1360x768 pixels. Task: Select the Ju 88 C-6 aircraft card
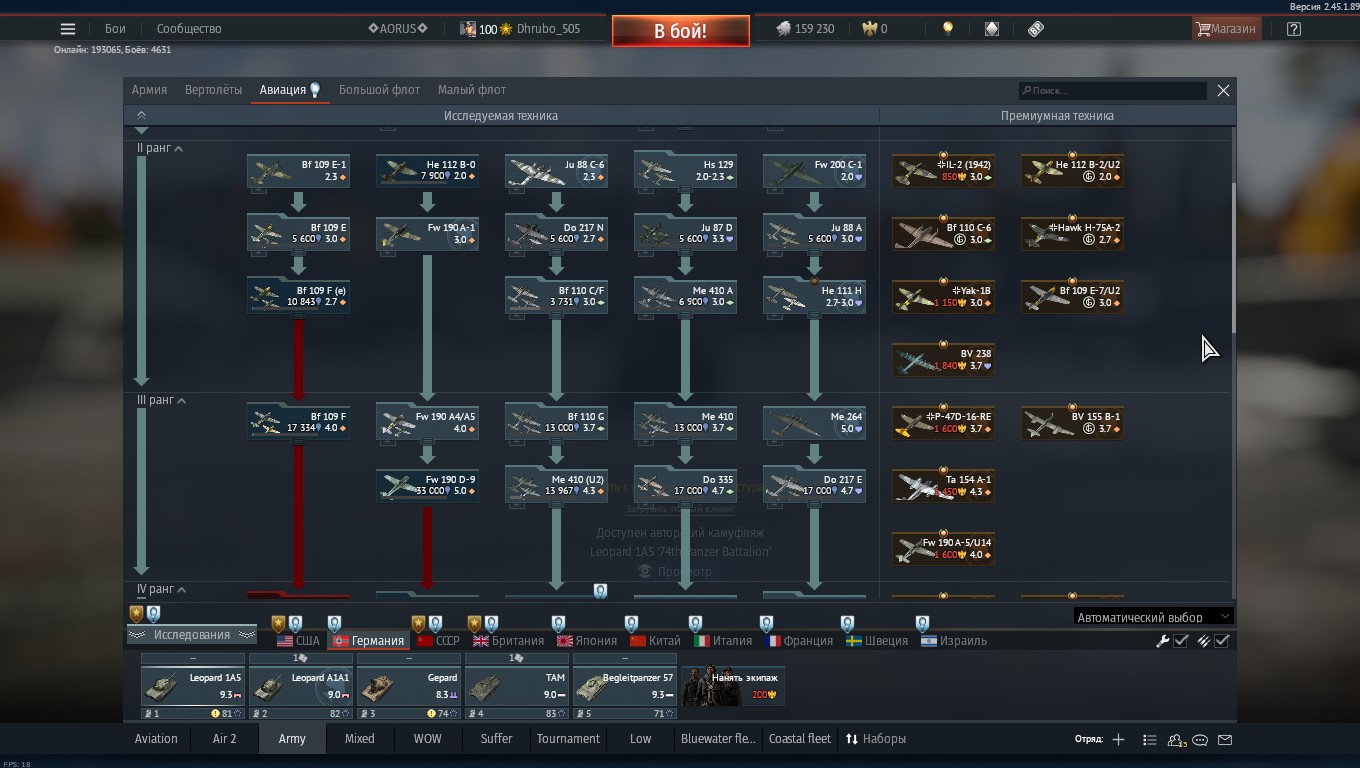coord(556,171)
